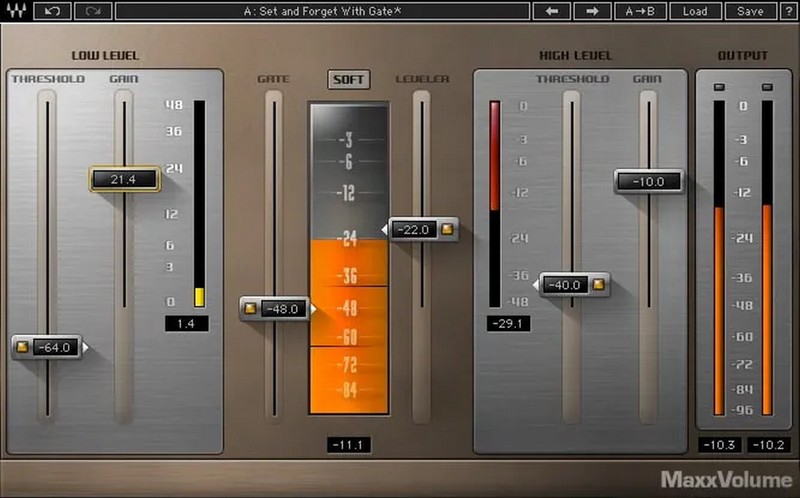Click the left output level meter

tap(719, 258)
